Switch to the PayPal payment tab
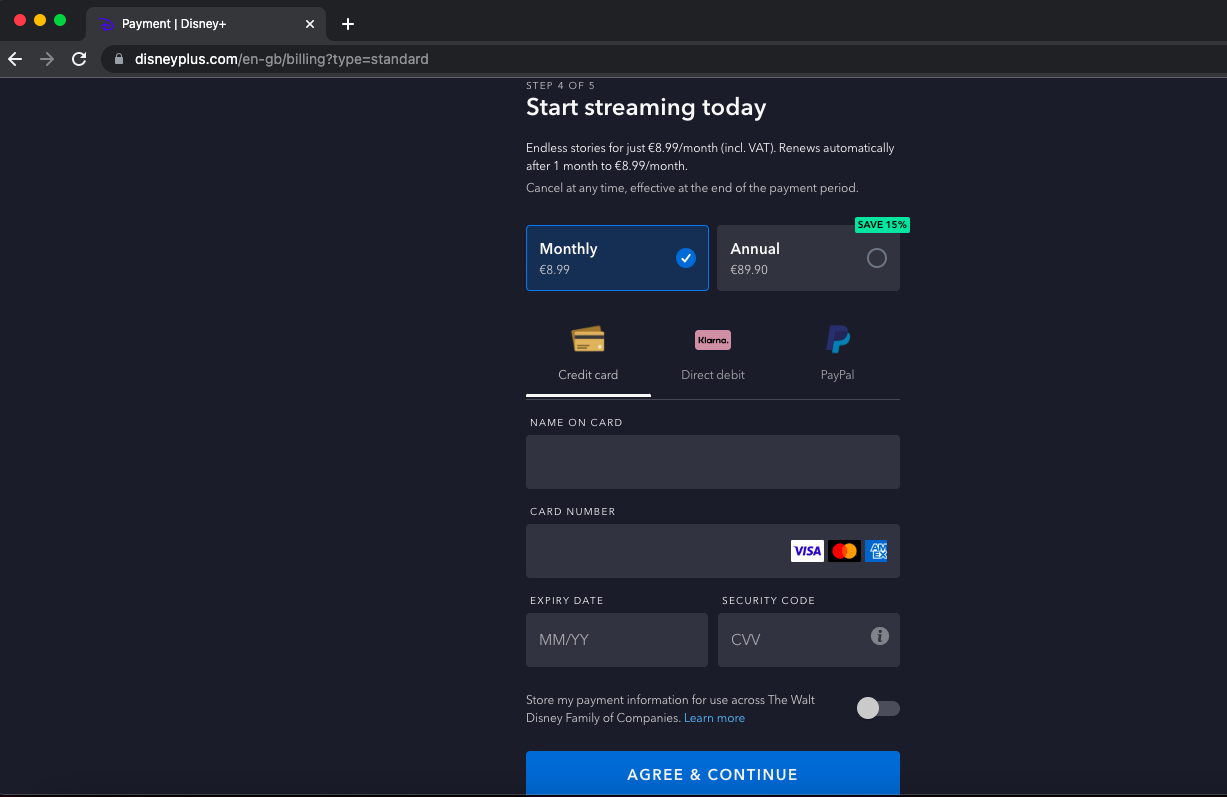Viewport: 1227px width, 797px height. [x=838, y=358]
